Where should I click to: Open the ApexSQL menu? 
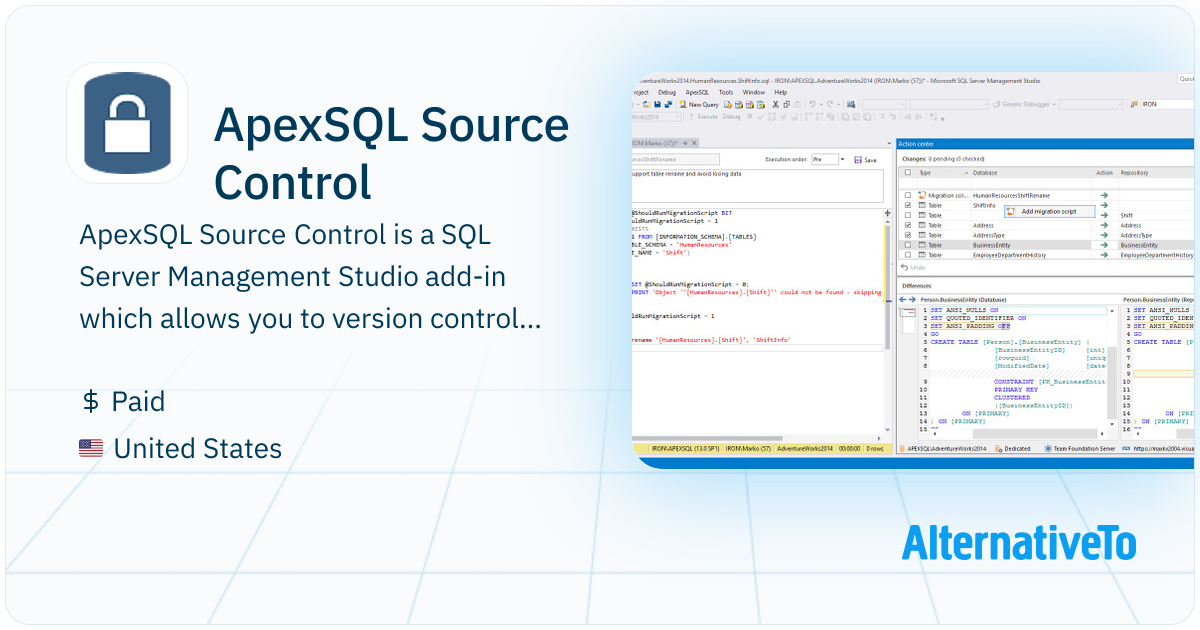point(697,92)
